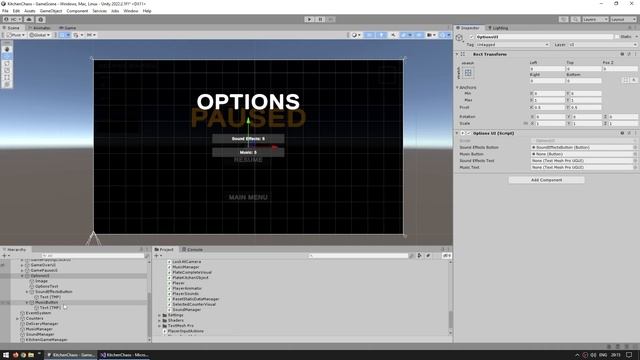The image size is (640, 360).
Task: Open the Window menu
Action: [131, 11]
